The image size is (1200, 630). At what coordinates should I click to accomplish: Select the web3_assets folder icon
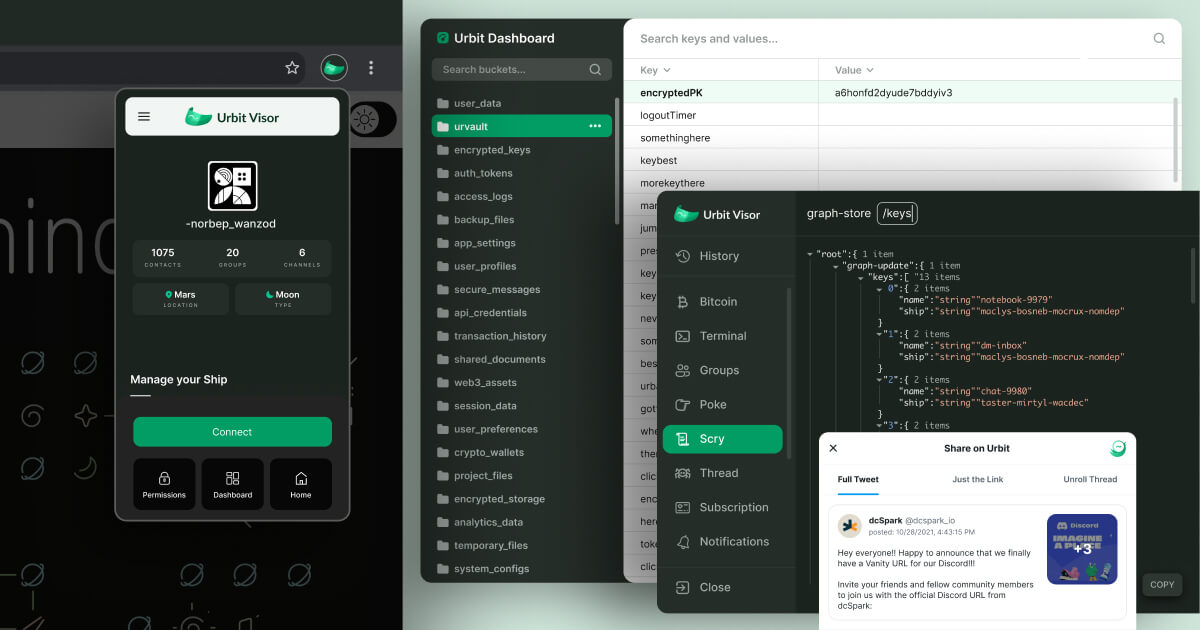(x=443, y=383)
